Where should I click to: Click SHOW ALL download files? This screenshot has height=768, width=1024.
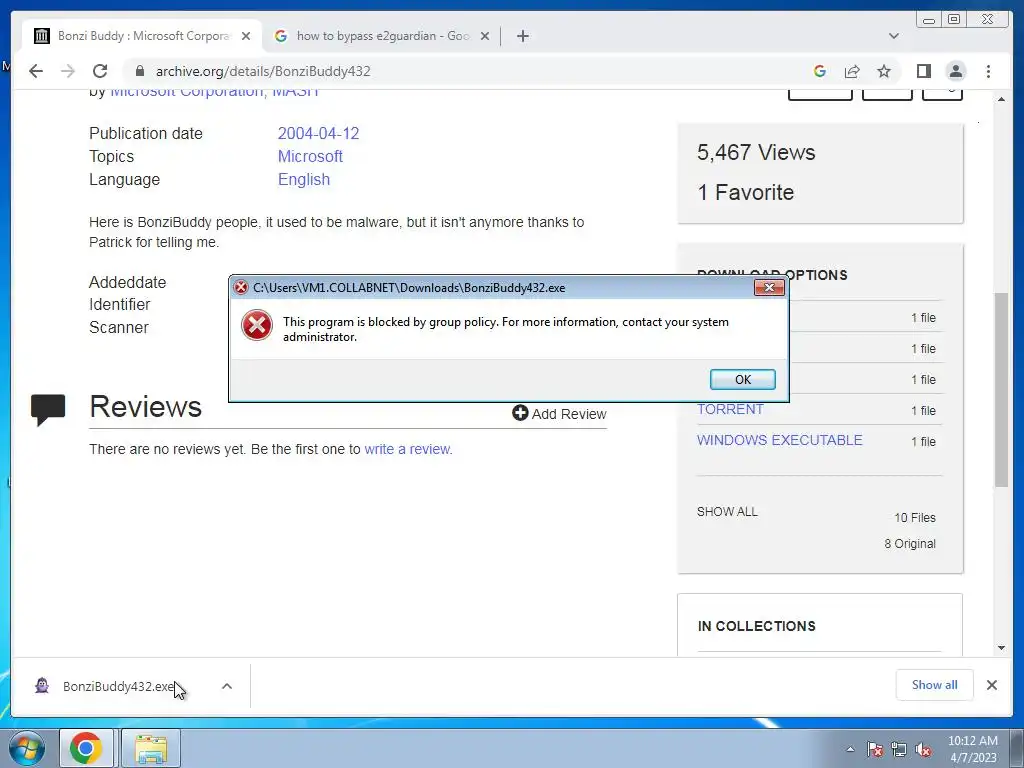coord(727,511)
